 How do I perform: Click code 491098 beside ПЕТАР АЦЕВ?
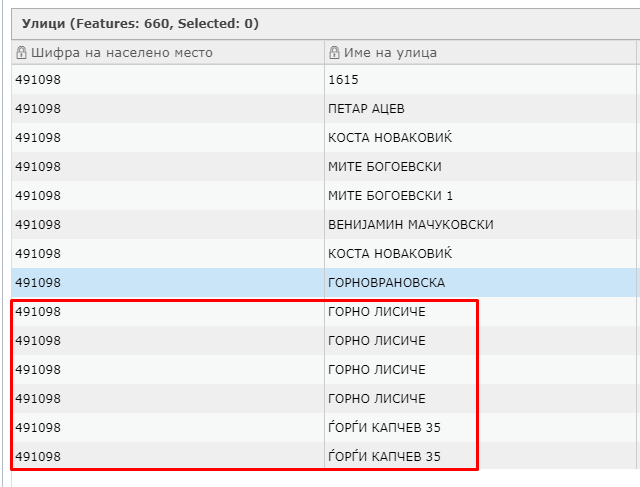coord(38,109)
